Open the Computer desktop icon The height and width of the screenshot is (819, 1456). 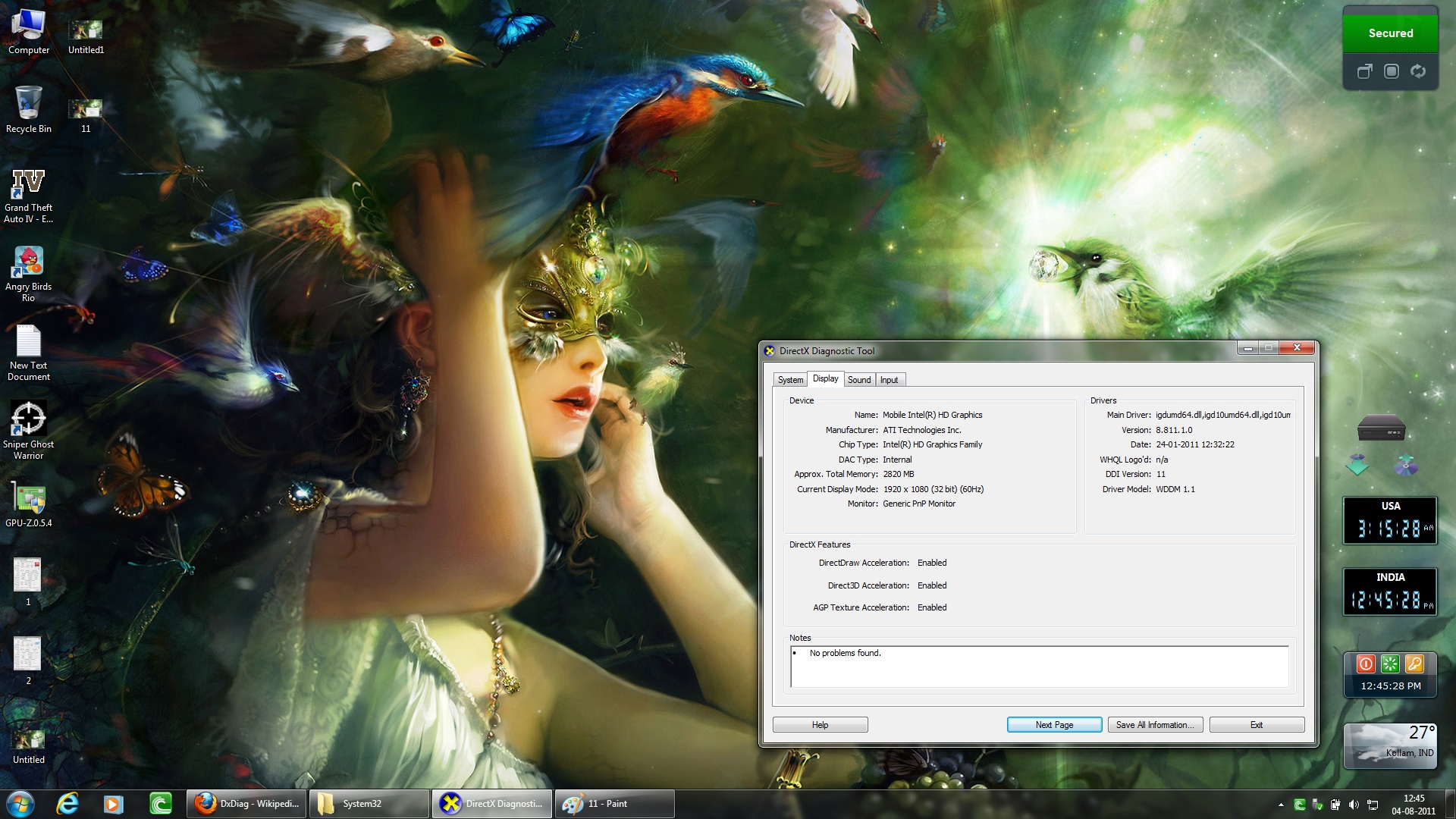click(29, 32)
